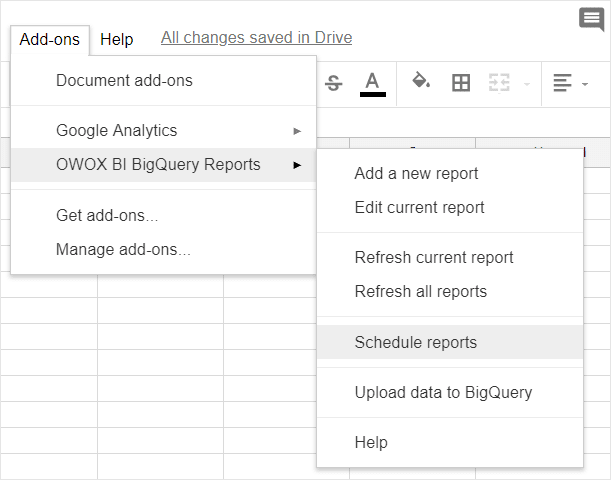
Task: Click the horizontal align icon
Action: pos(563,84)
